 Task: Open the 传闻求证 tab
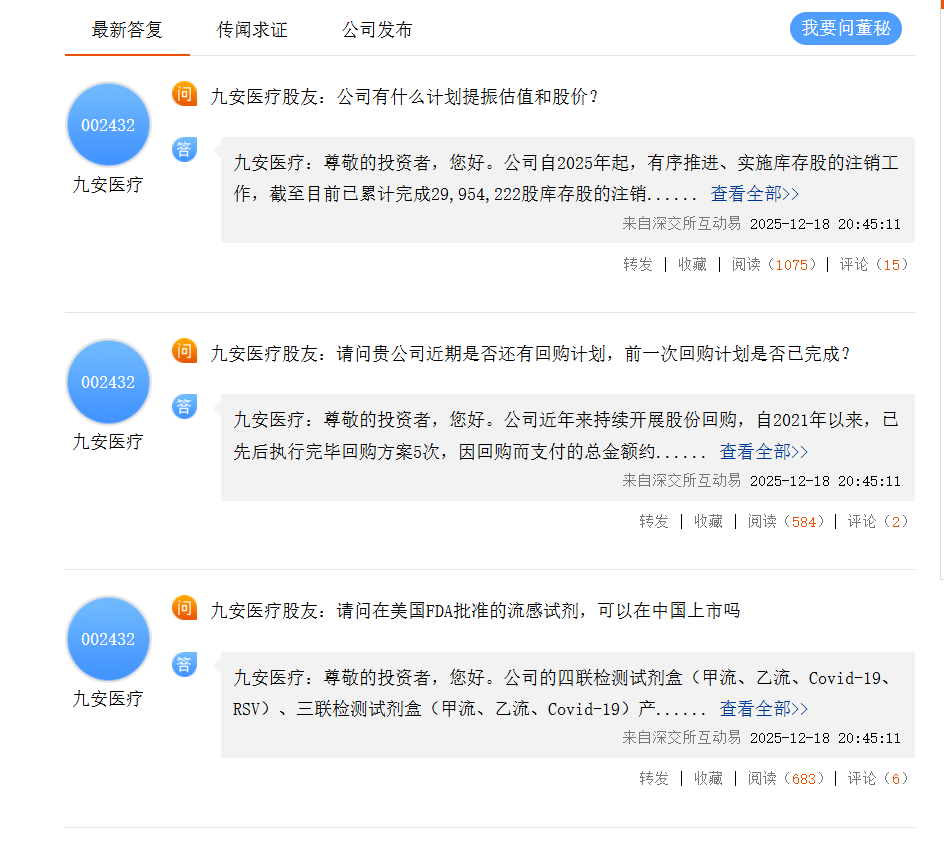coord(252,29)
